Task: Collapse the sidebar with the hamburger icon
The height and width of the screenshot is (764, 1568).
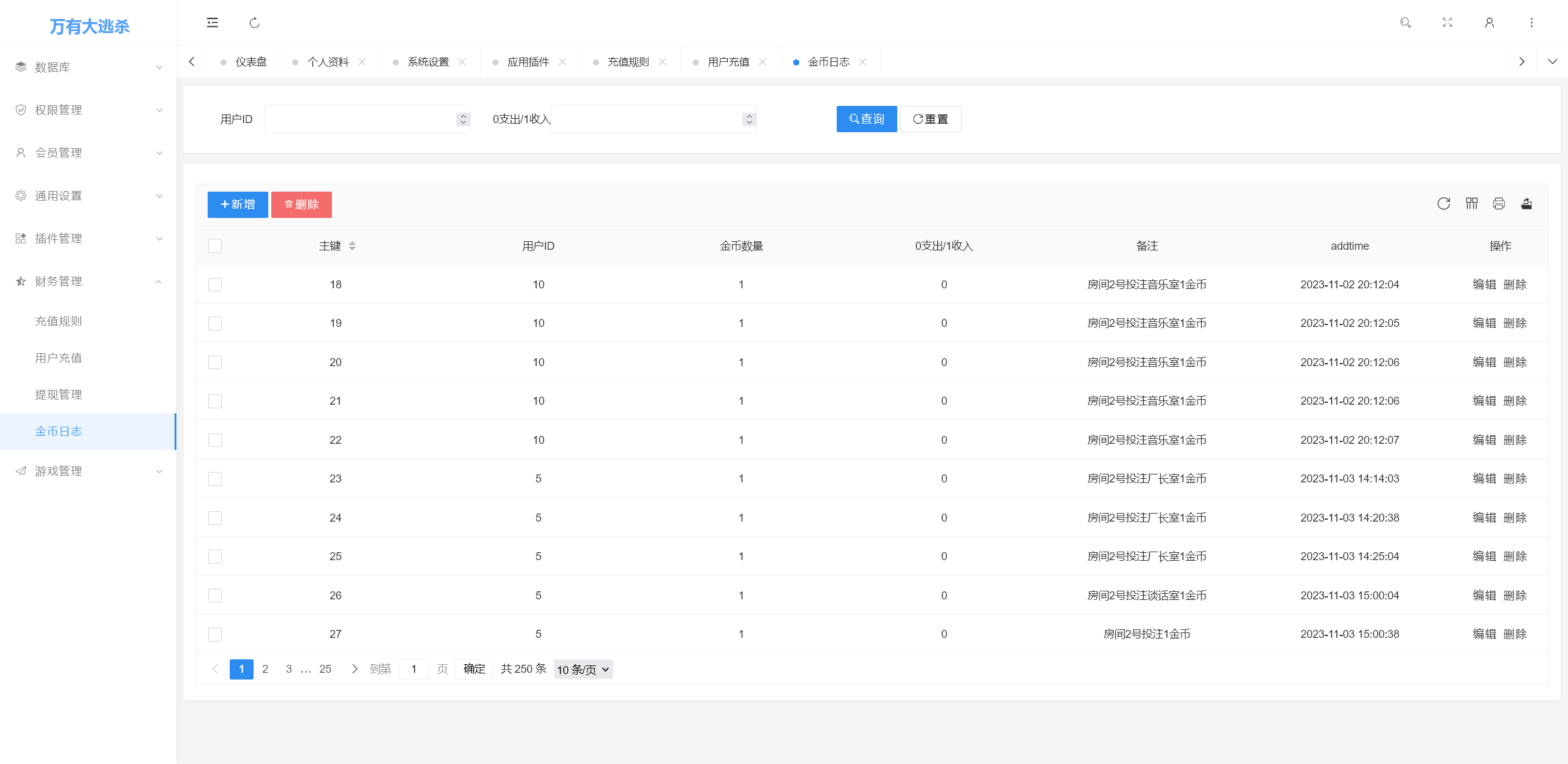Action: pos(213,23)
